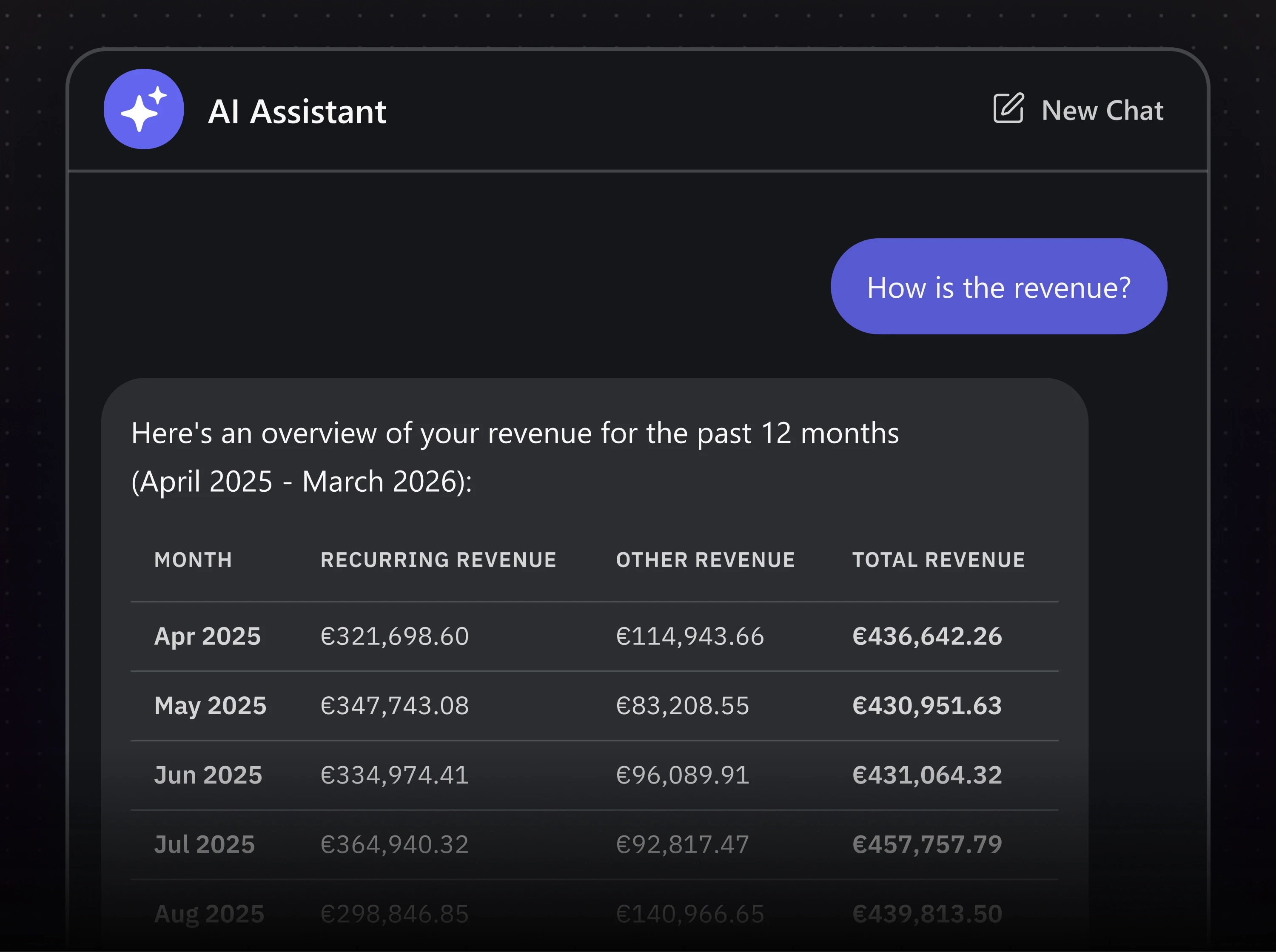Viewport: 1276px width, 952px height.
Task: Click the MONTH column header
Action: point(193,559)
